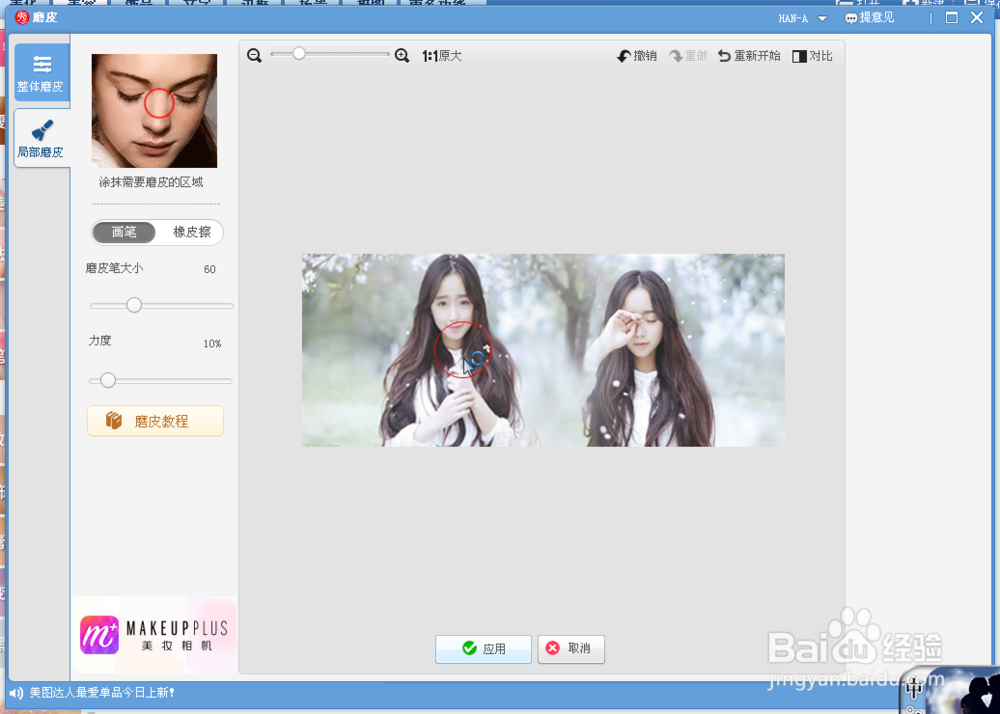Viewport: 1000px width, 714px height.
Task: Adjust the 力度 strength slider
Action: 108,381
